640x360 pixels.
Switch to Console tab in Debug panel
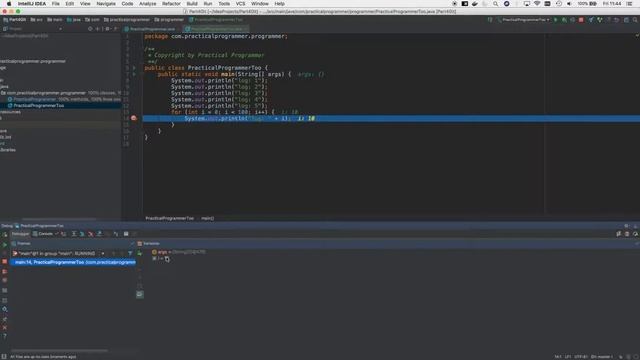click(x=43, y=234)
